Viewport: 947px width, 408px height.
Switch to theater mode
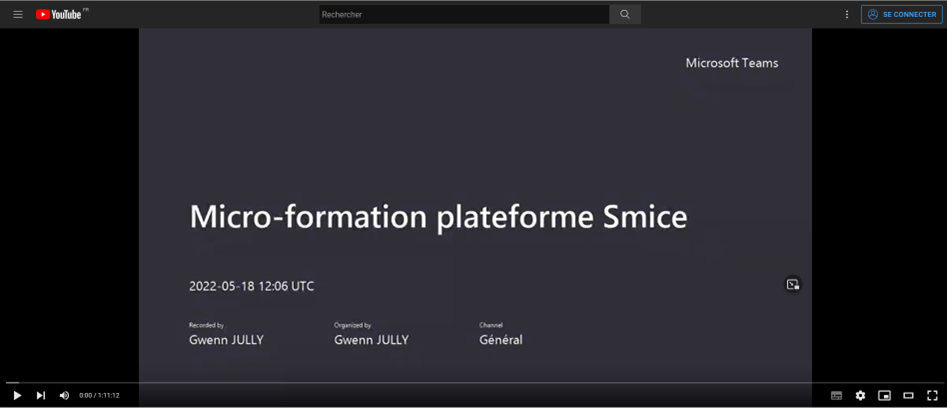tap(908, 396)
